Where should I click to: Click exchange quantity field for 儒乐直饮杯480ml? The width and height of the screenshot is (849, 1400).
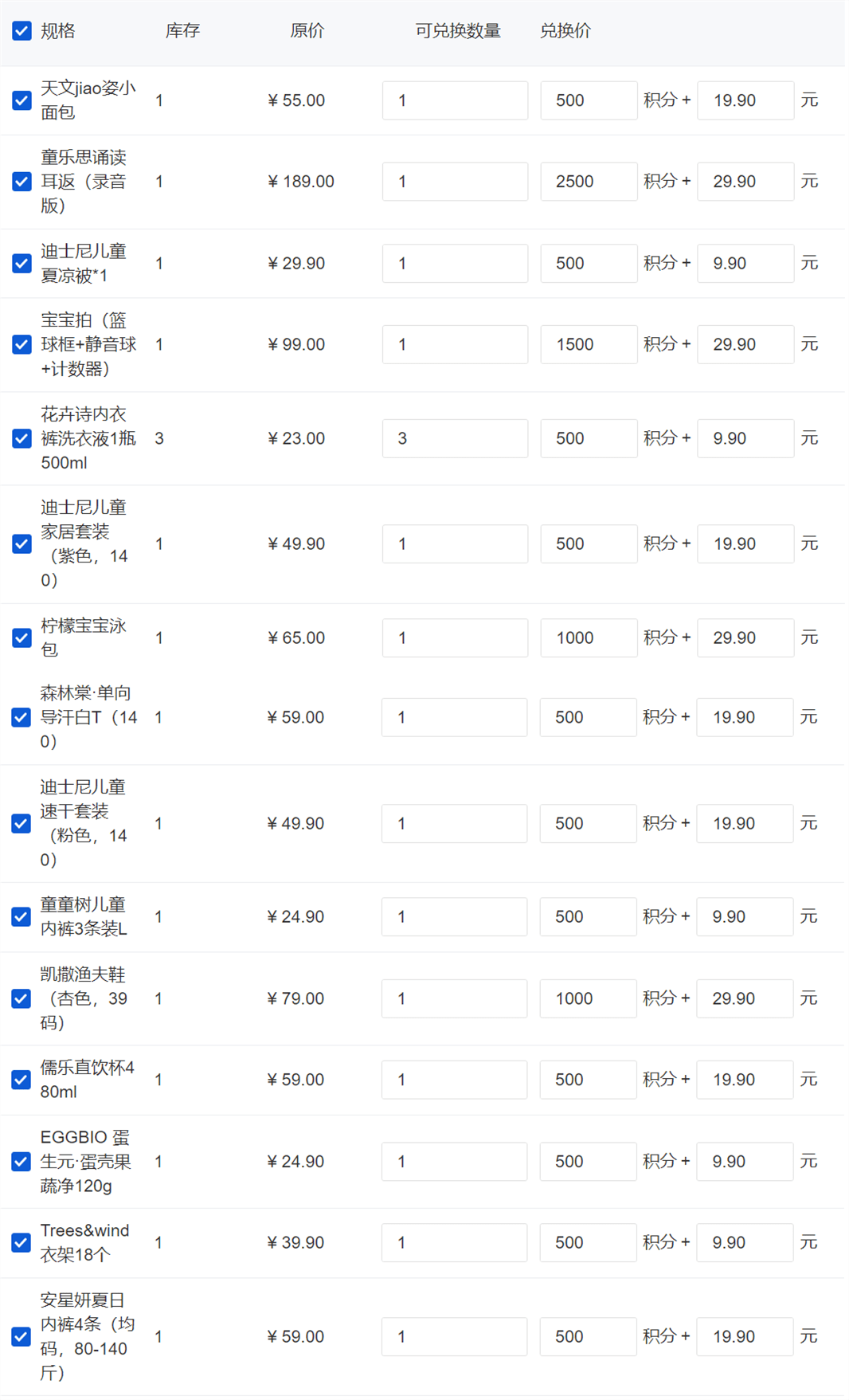pos(454,1080)
